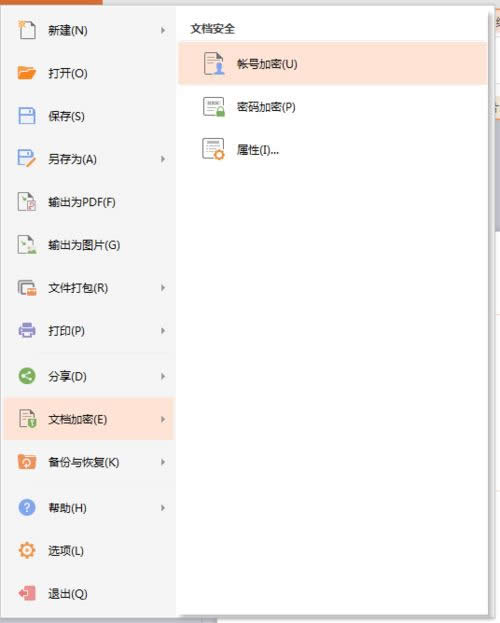The width and height of the screenshot is (500, 623).
Task: Click the 密码加密(P) option text
Action: pyautogui.click(x=266, y=107)
